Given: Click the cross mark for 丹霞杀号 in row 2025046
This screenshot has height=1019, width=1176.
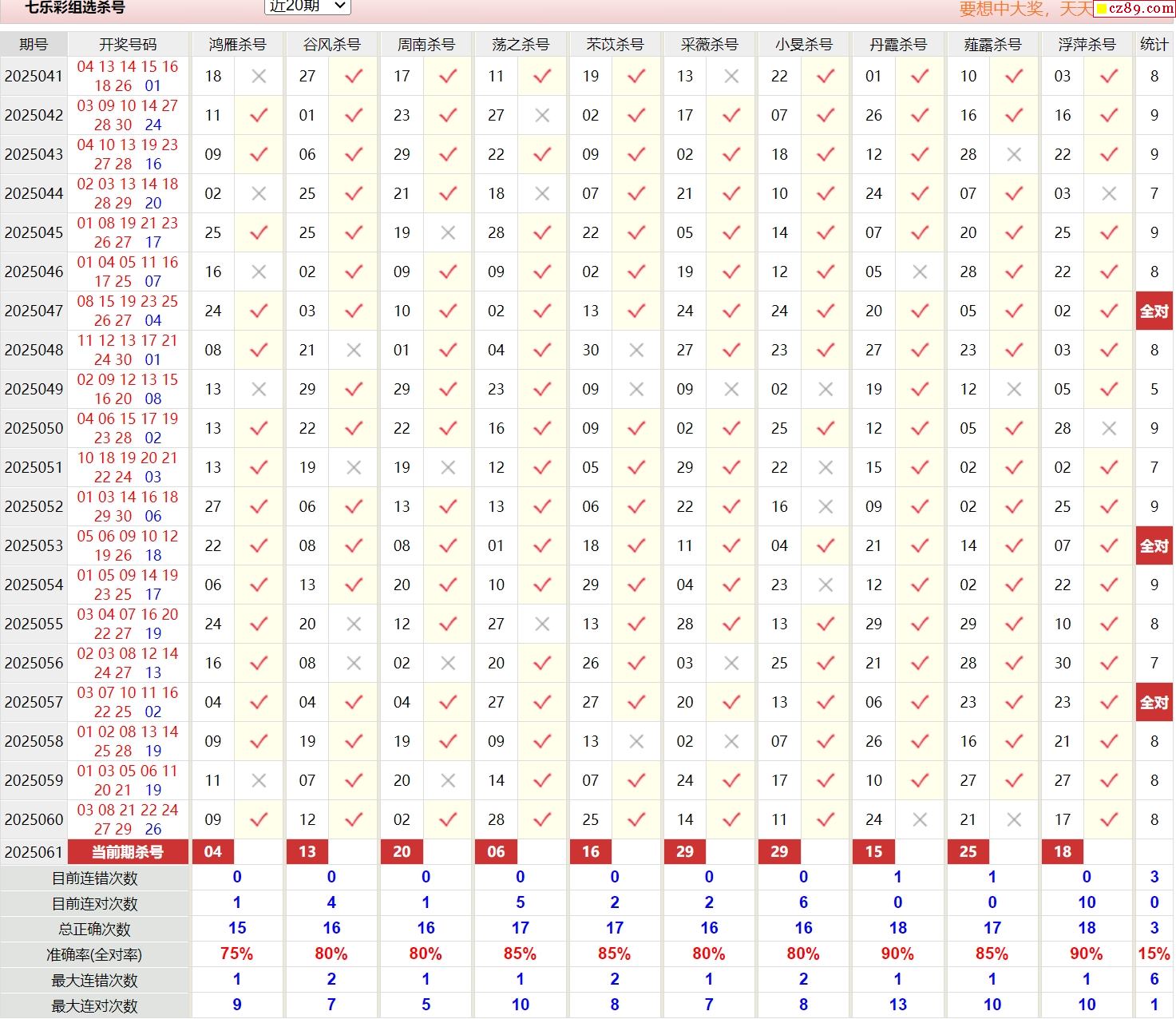Looking at the screenshot, I should (x=920, y=272).
